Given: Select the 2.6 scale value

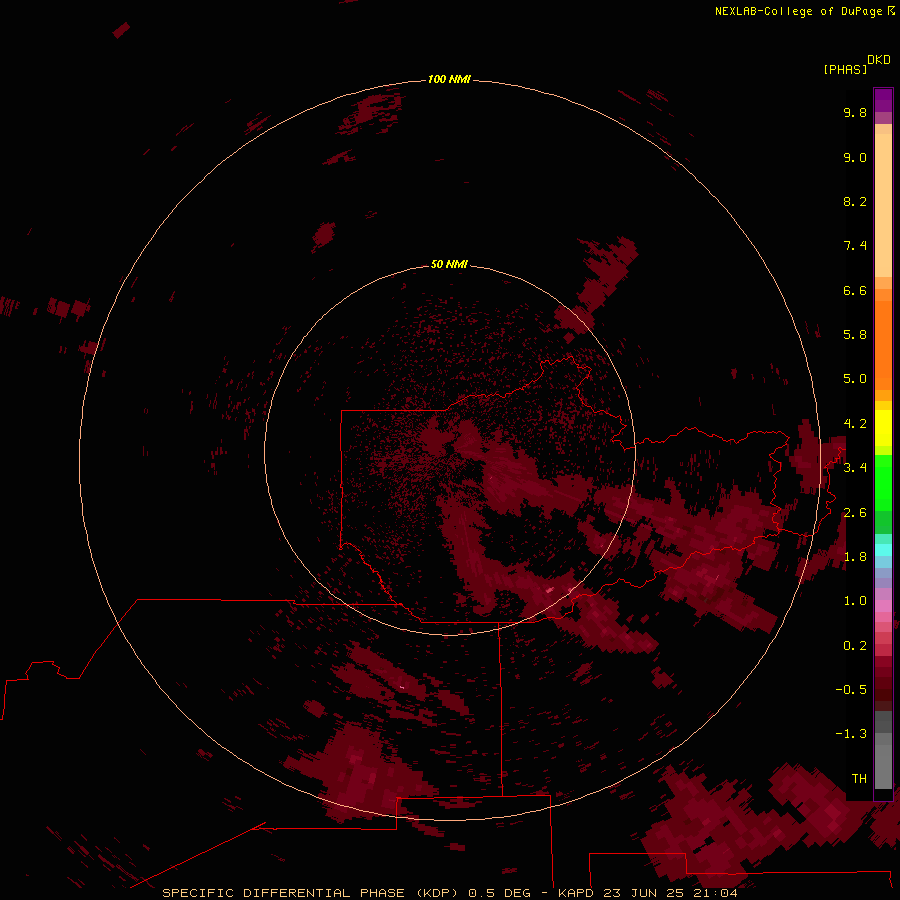Looking at the screenshot, I should (855, 513).
